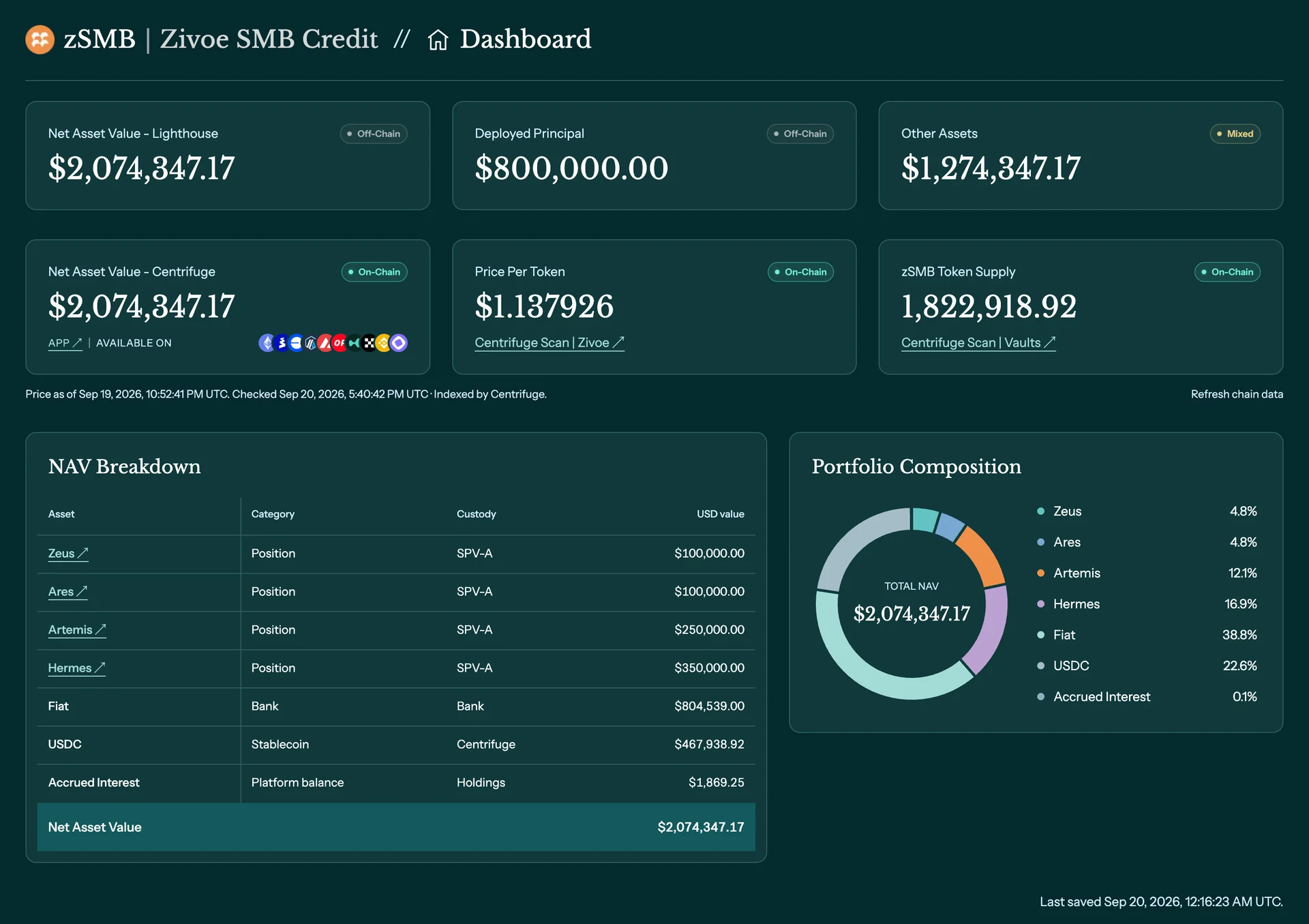
Task: Click the Last saved timestamp text
Action: (1161, 902)
